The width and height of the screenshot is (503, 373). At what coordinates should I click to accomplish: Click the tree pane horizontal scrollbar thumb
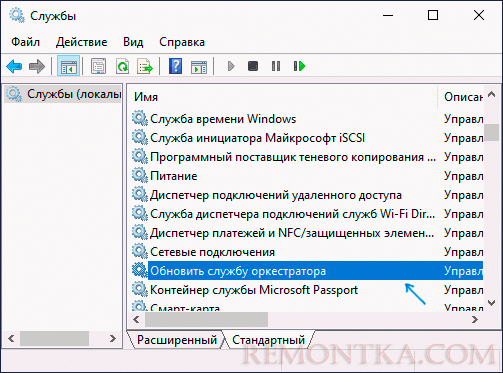54,339
